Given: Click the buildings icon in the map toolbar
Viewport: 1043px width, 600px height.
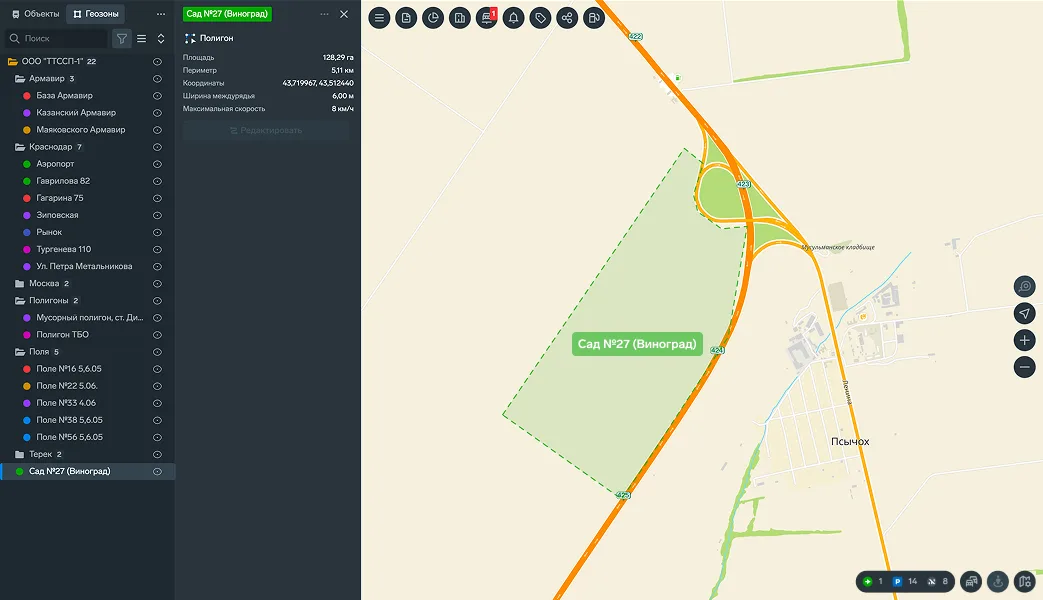Looking at the screenshot, I should 460,18.
